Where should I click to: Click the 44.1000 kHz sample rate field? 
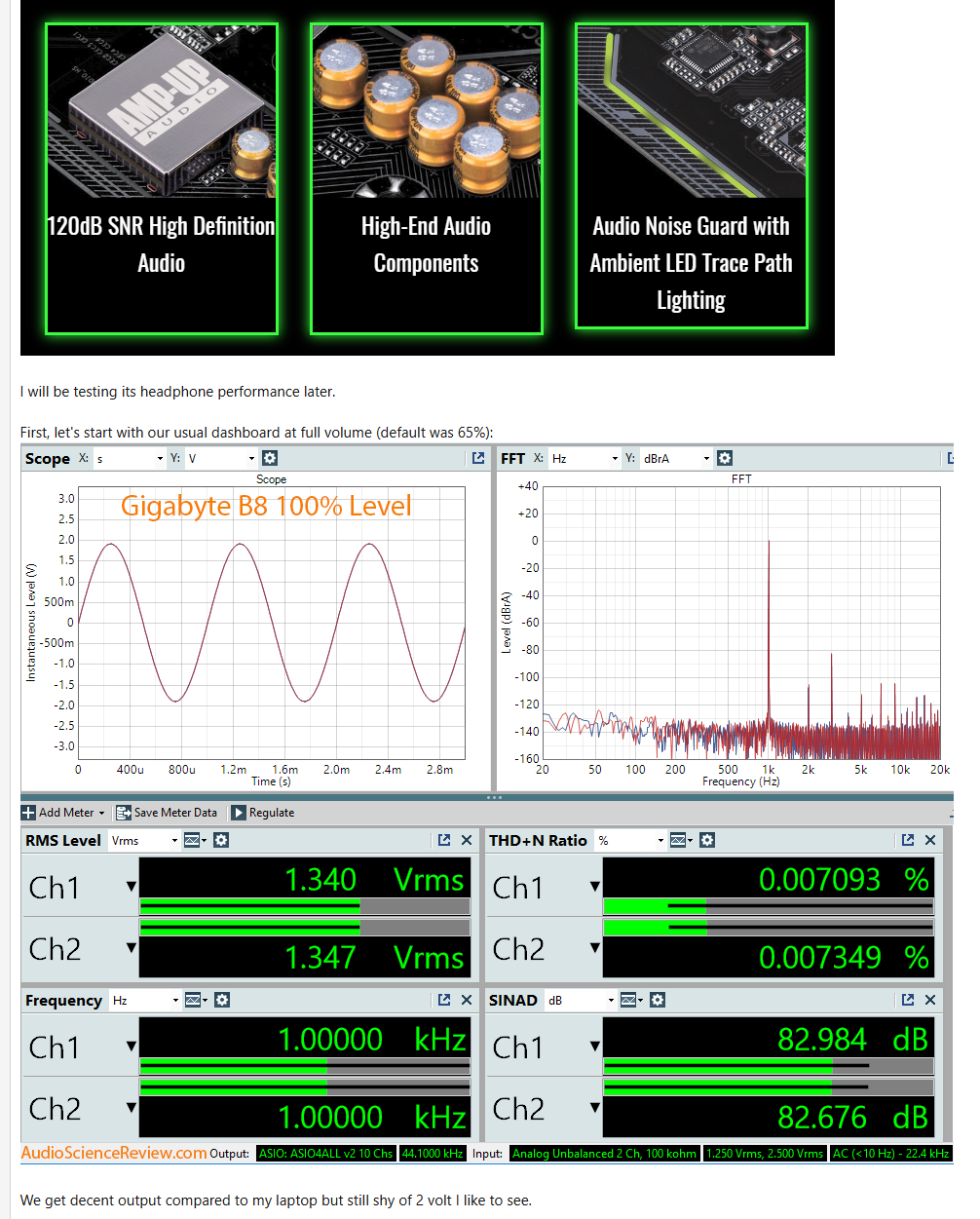pyautogui.click(x=433, y=1154)
